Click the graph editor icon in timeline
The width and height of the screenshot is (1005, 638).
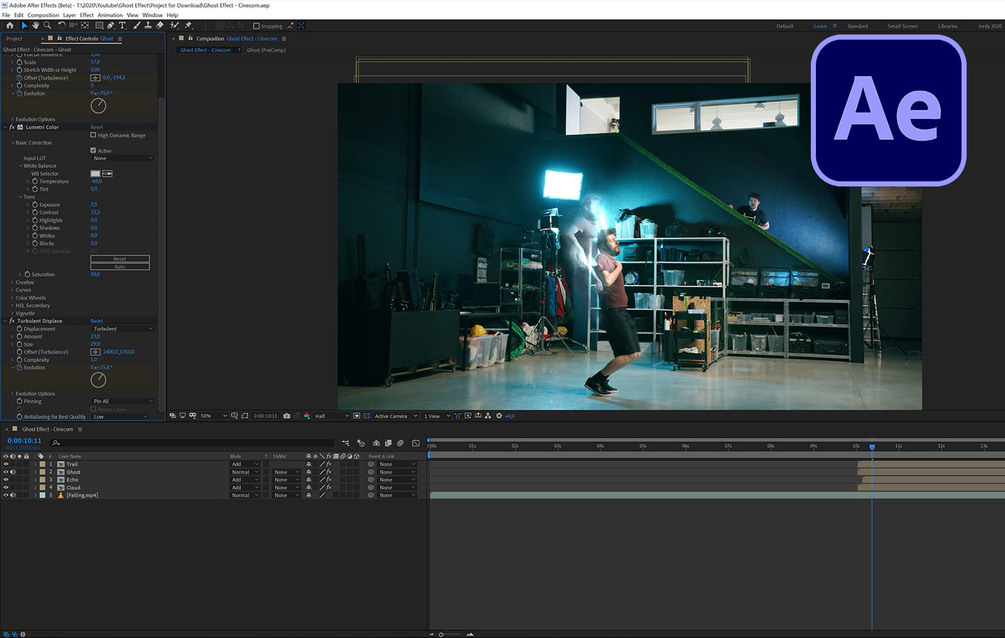(416, 443)
